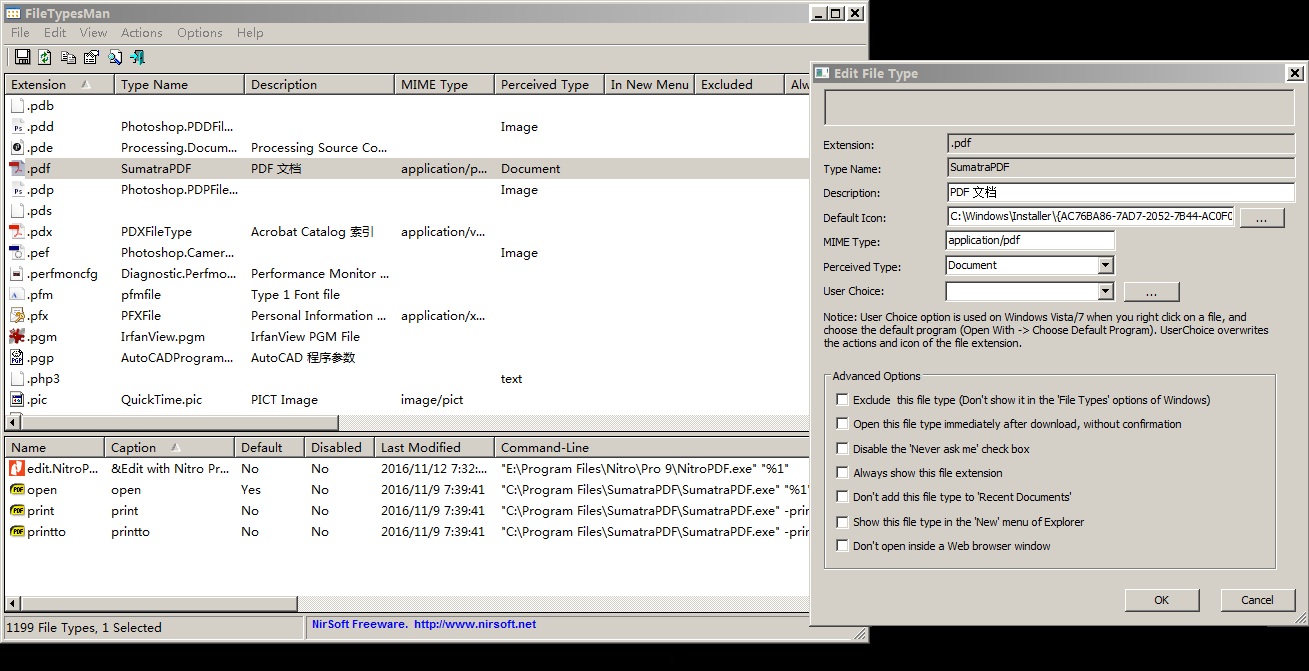Select the 'Type 1 Font file' cell
The image size is (1309, 671).
(295, 295)
